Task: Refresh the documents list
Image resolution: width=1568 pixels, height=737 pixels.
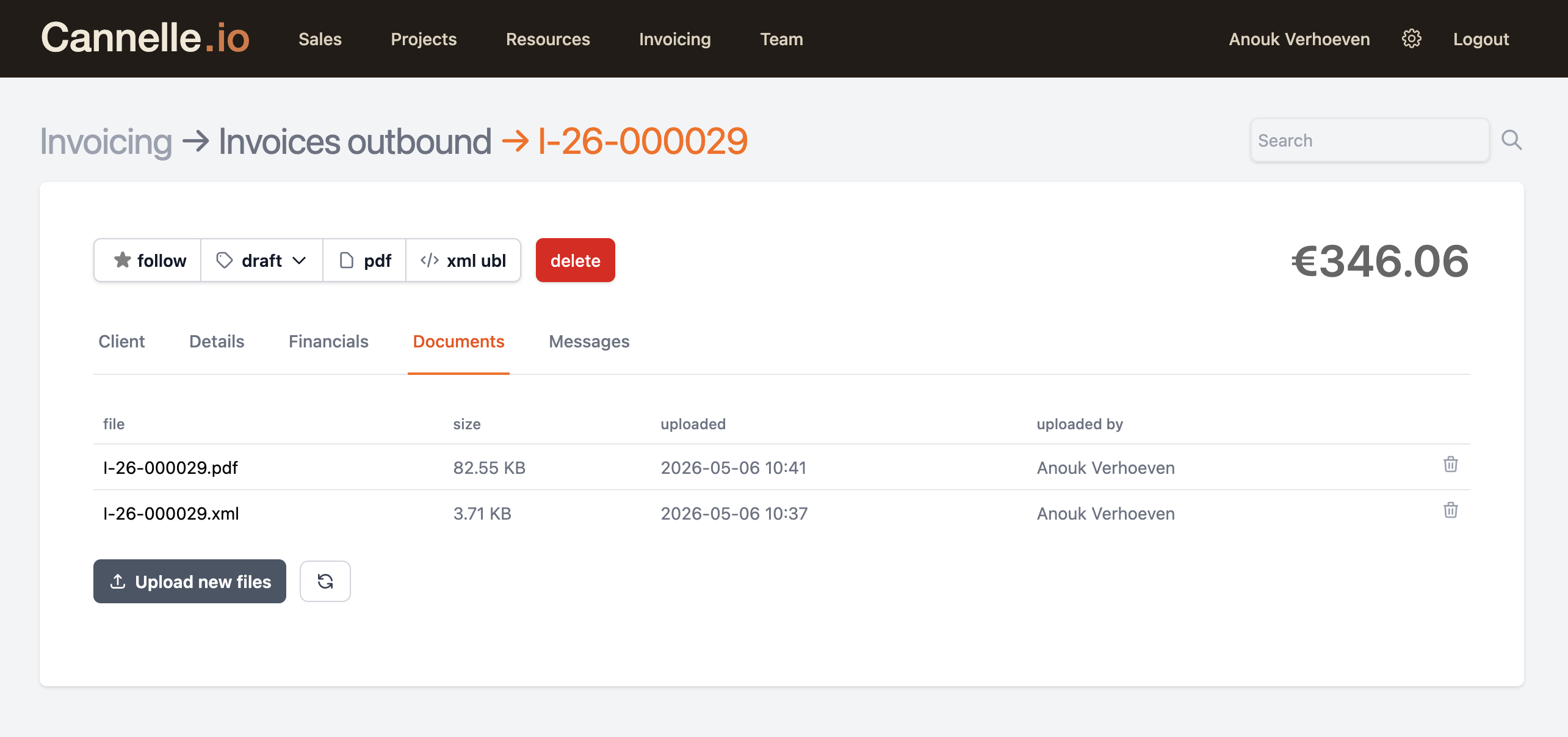Action: 325,581
